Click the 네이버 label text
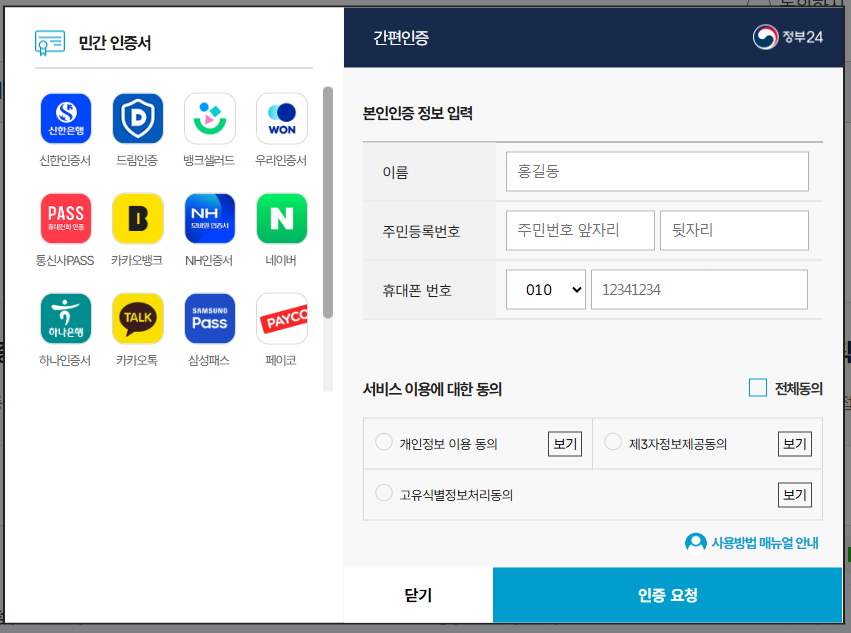 pos(281,261)
